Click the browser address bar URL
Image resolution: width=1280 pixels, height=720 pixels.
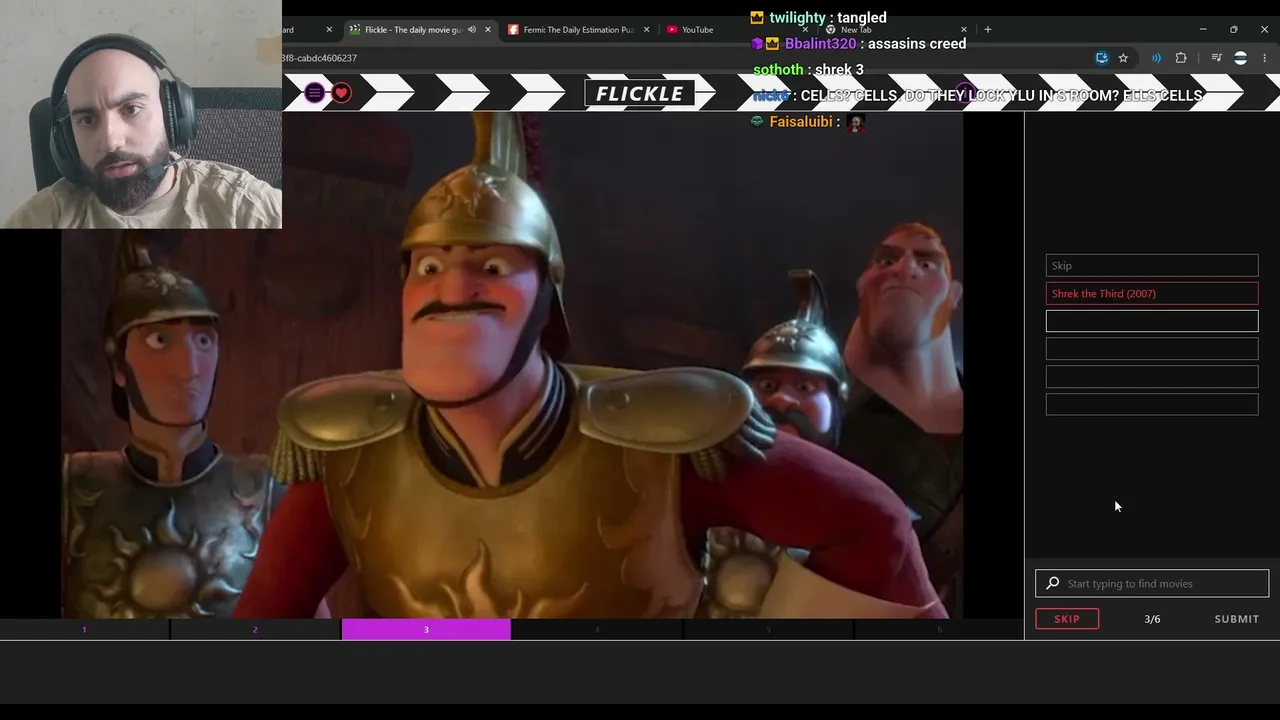(320, 58)
